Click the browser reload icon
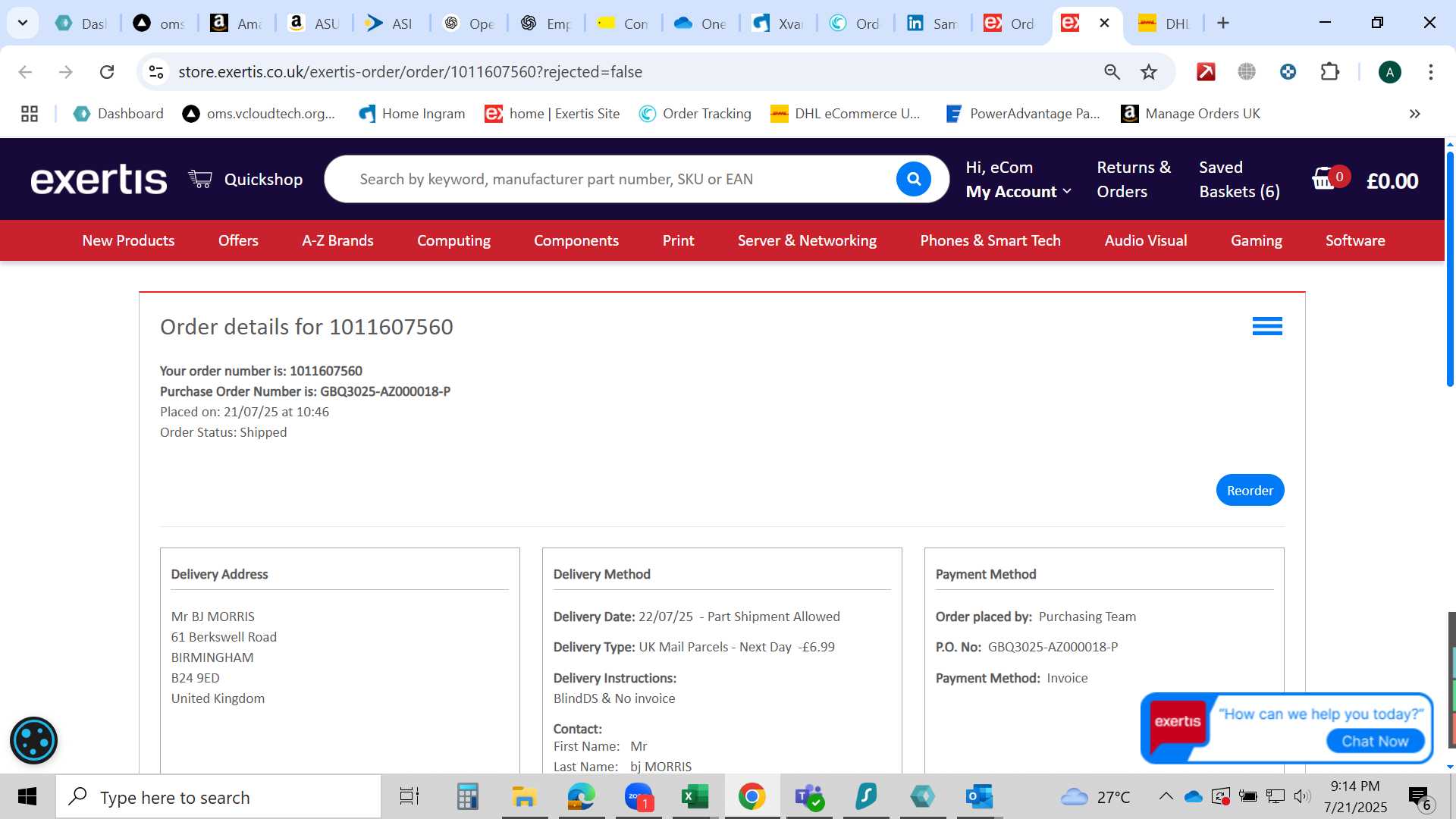This screenshot has width=1456, height=819. (x=107, y=72)
